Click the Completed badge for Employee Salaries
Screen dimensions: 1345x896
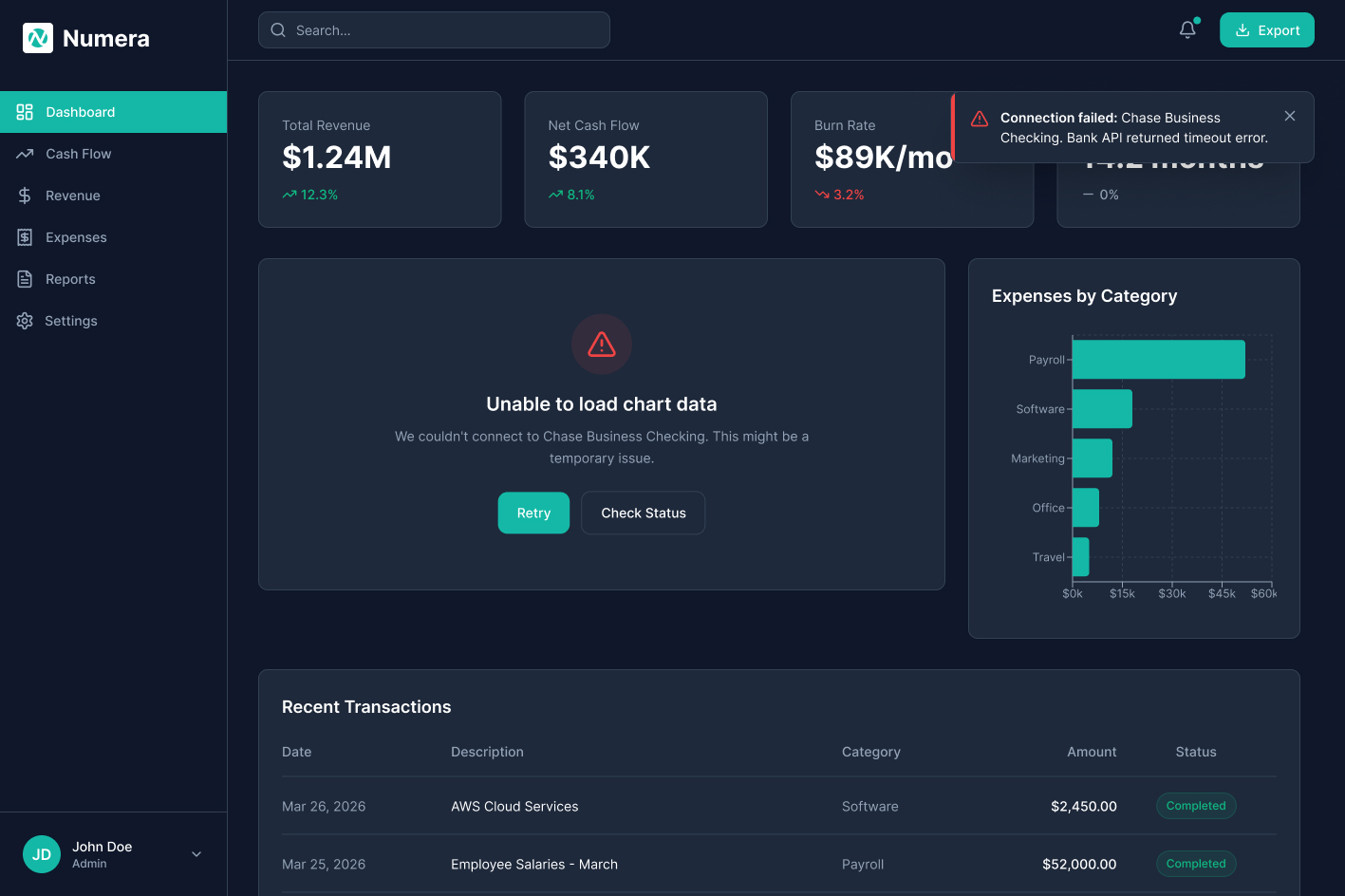pos(1196,864)
